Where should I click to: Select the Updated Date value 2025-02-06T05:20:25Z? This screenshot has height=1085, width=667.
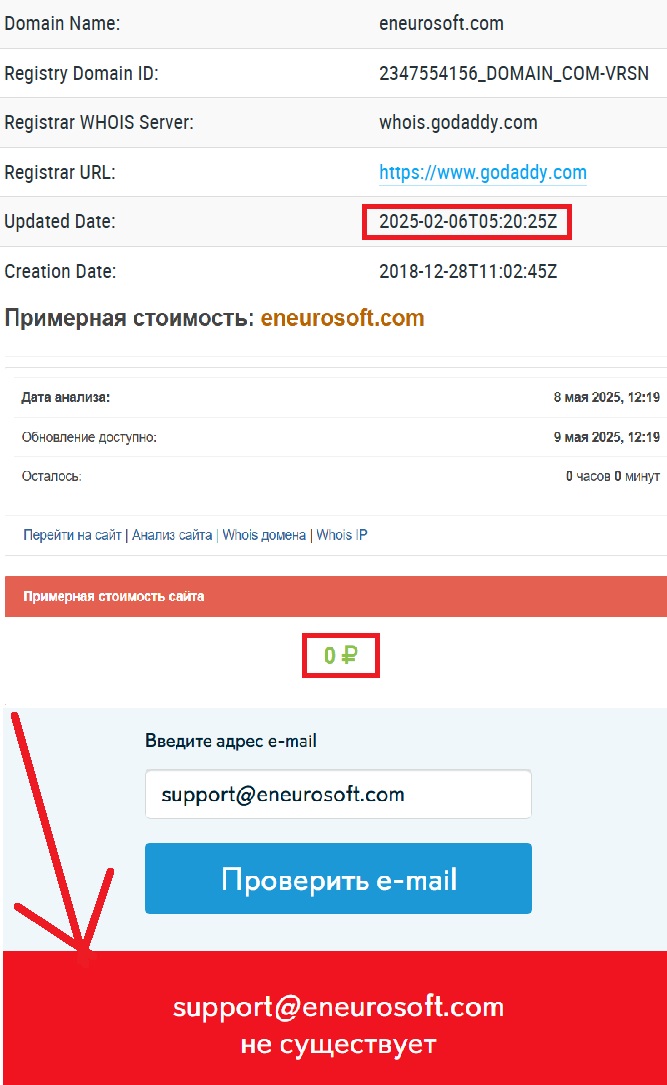pyautogui.click(x=468, y=221)
